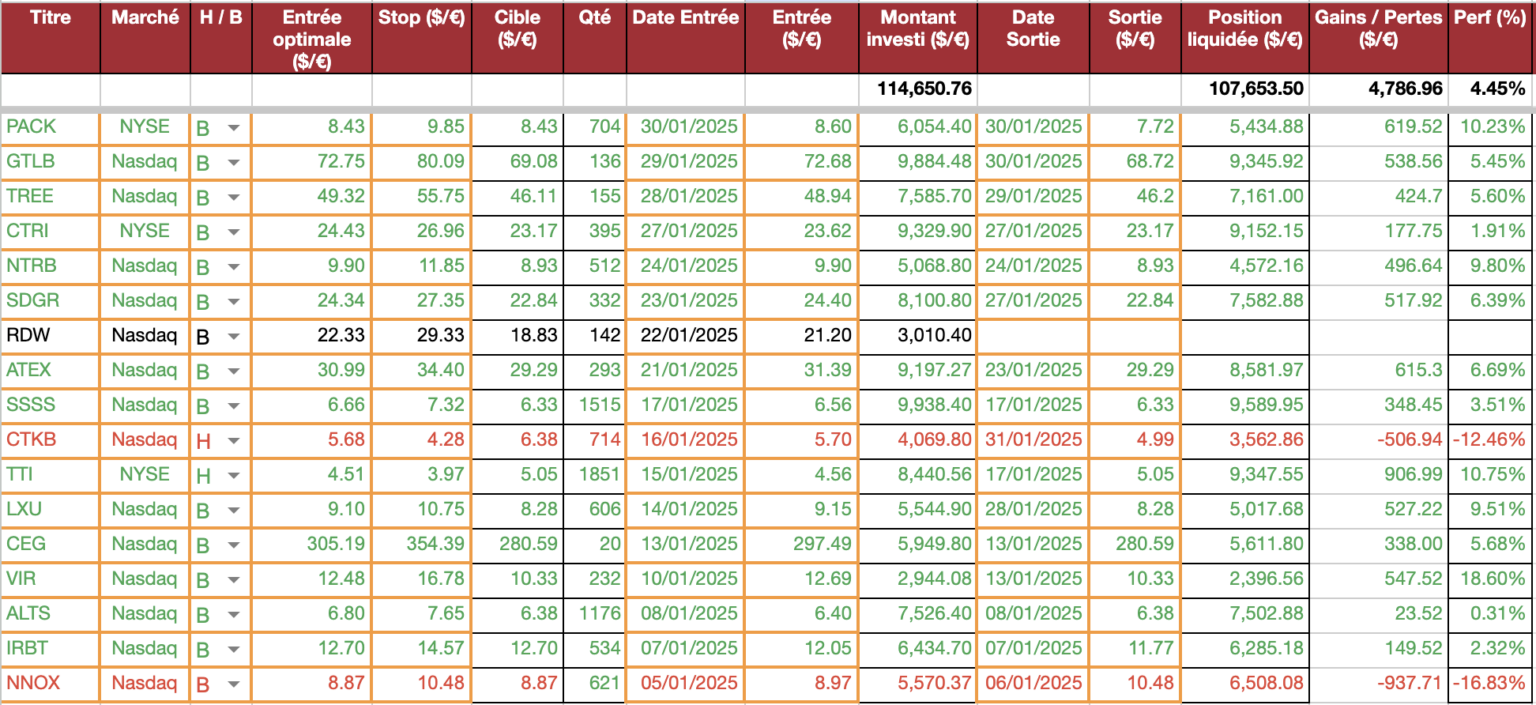Image resolution: width=1536 pixels, height=705 pixels.
Task: Click RDW invested amount 3,010.40
Action: (x=918, y=335)
